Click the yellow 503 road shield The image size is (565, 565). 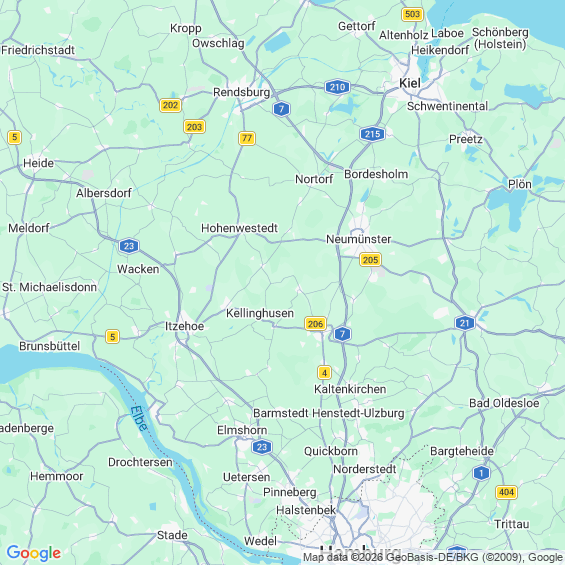(x=412, y=14)
